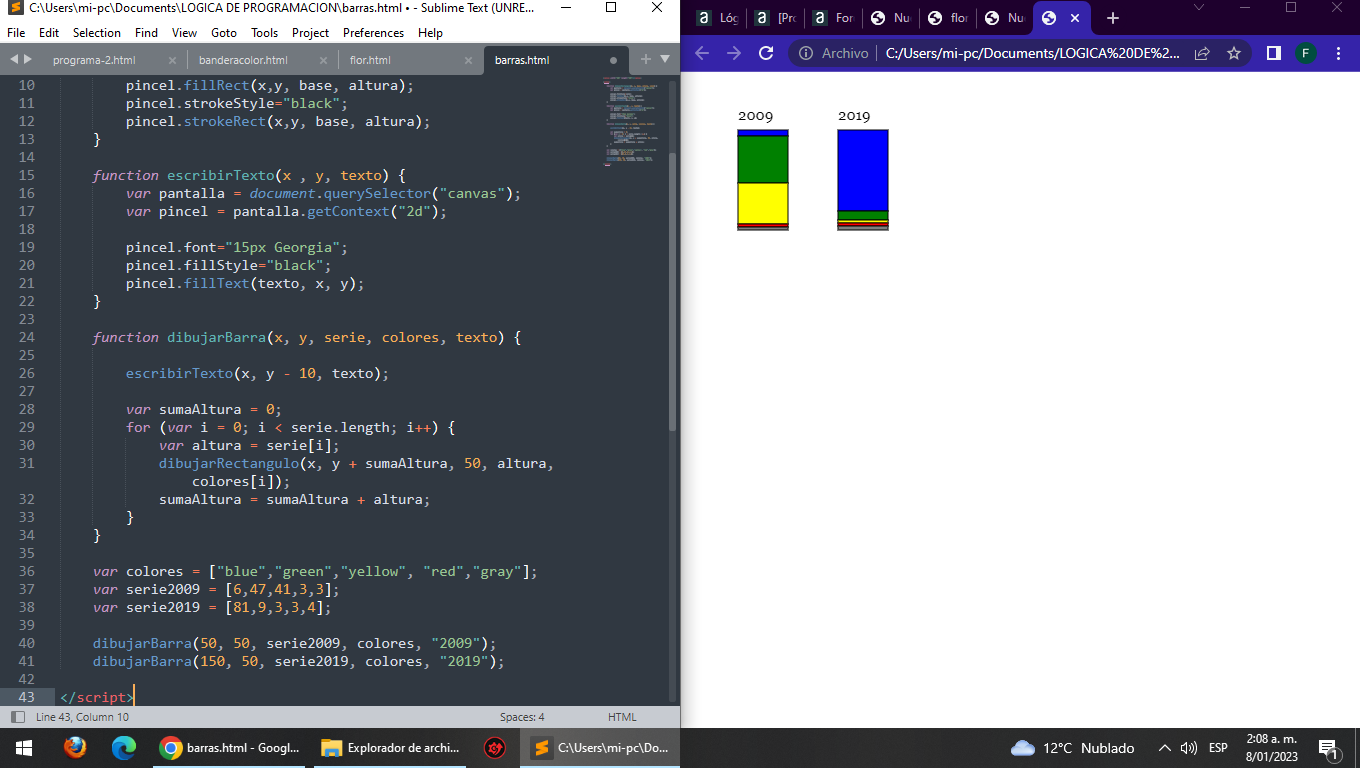Open the Project menu

click(311, 32)
